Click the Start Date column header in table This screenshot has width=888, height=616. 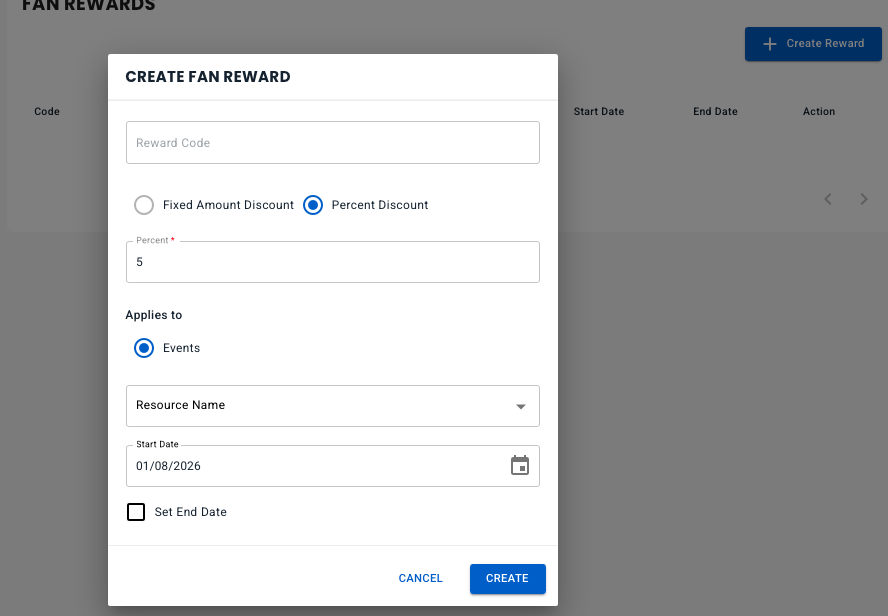[x=598, y=112]
